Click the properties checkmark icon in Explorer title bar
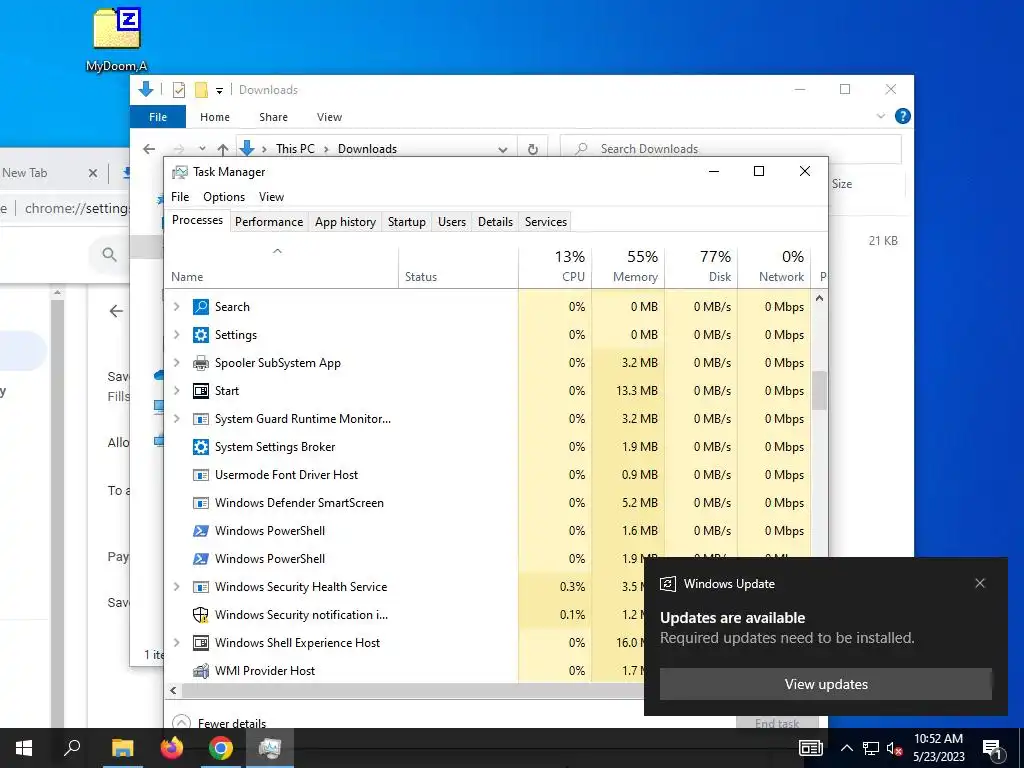 click(178, 89)
